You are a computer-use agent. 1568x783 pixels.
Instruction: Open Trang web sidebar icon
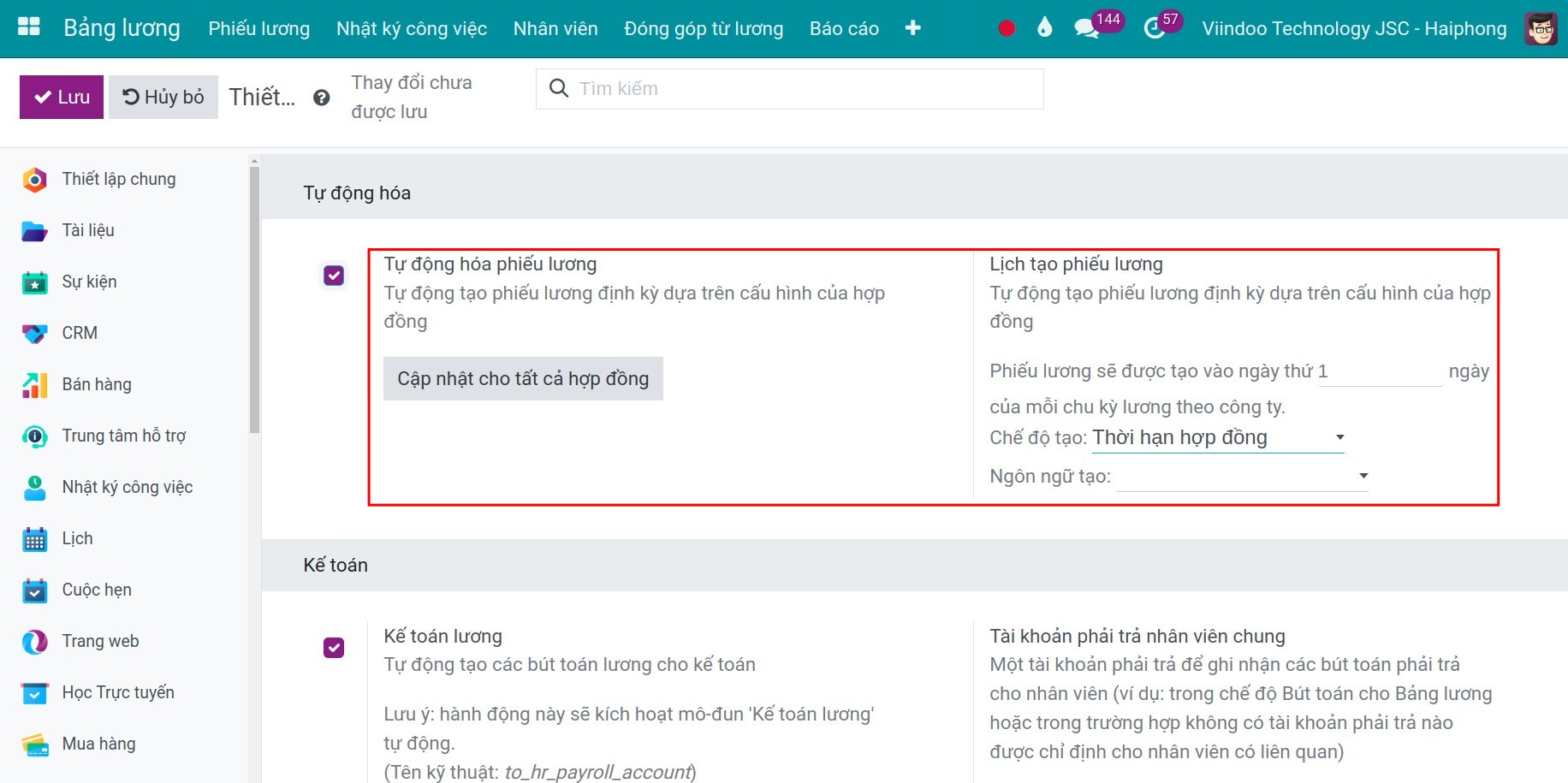34,642
